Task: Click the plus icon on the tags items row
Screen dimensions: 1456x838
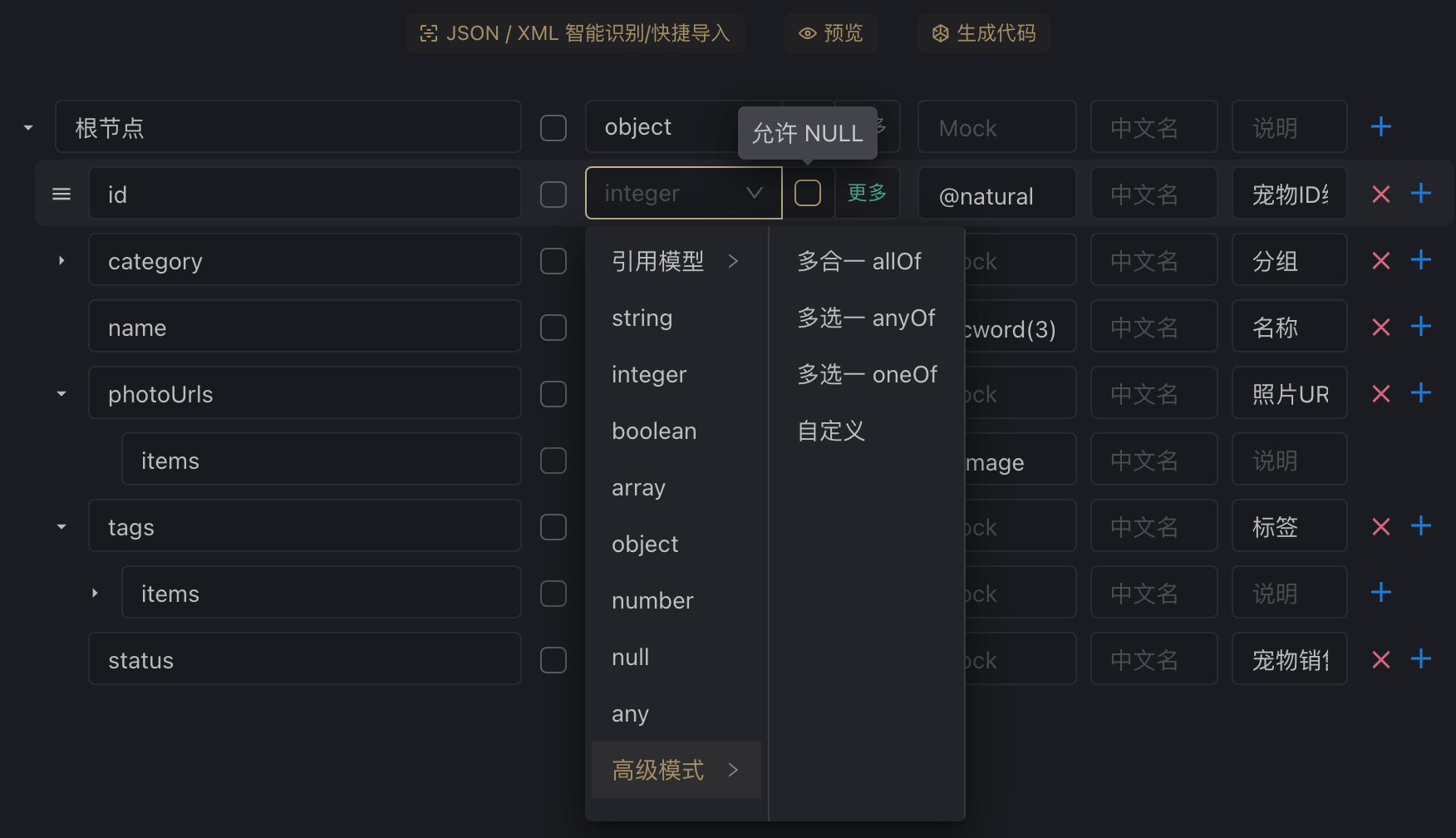Action: coord(1380,593)
